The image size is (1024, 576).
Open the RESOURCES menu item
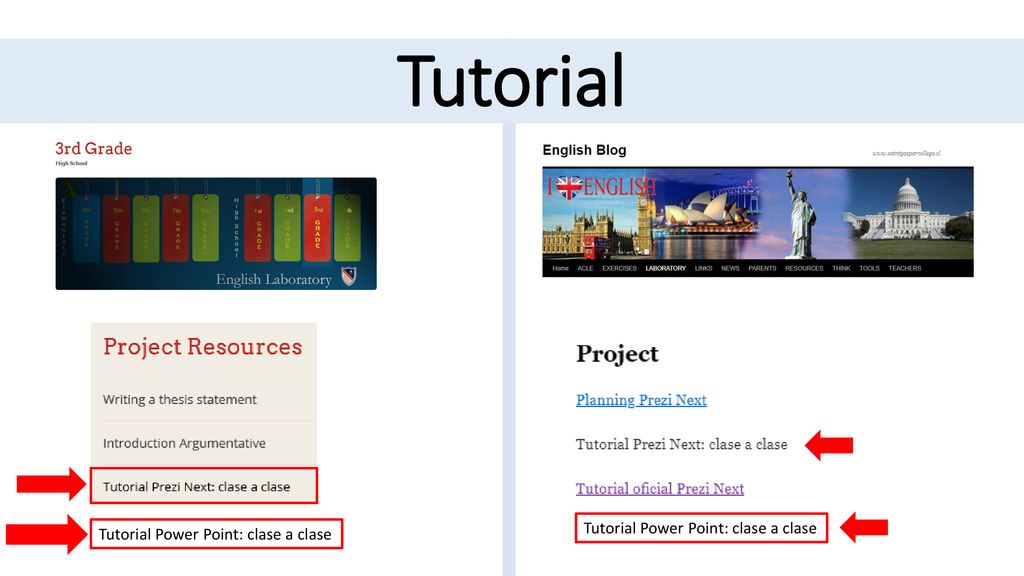click(804, 268)
